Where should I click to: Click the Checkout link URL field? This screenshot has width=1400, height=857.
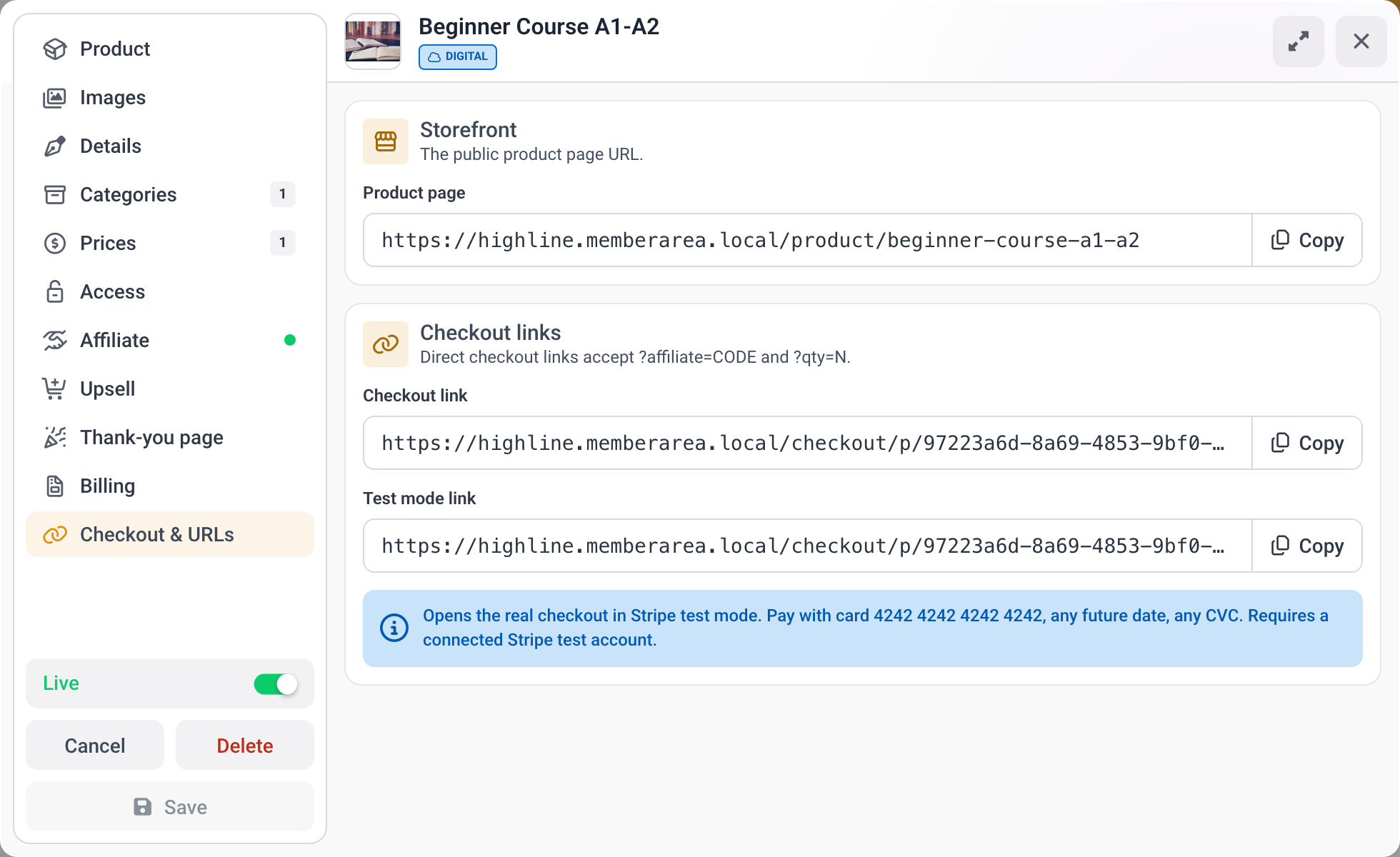(808, 443)
